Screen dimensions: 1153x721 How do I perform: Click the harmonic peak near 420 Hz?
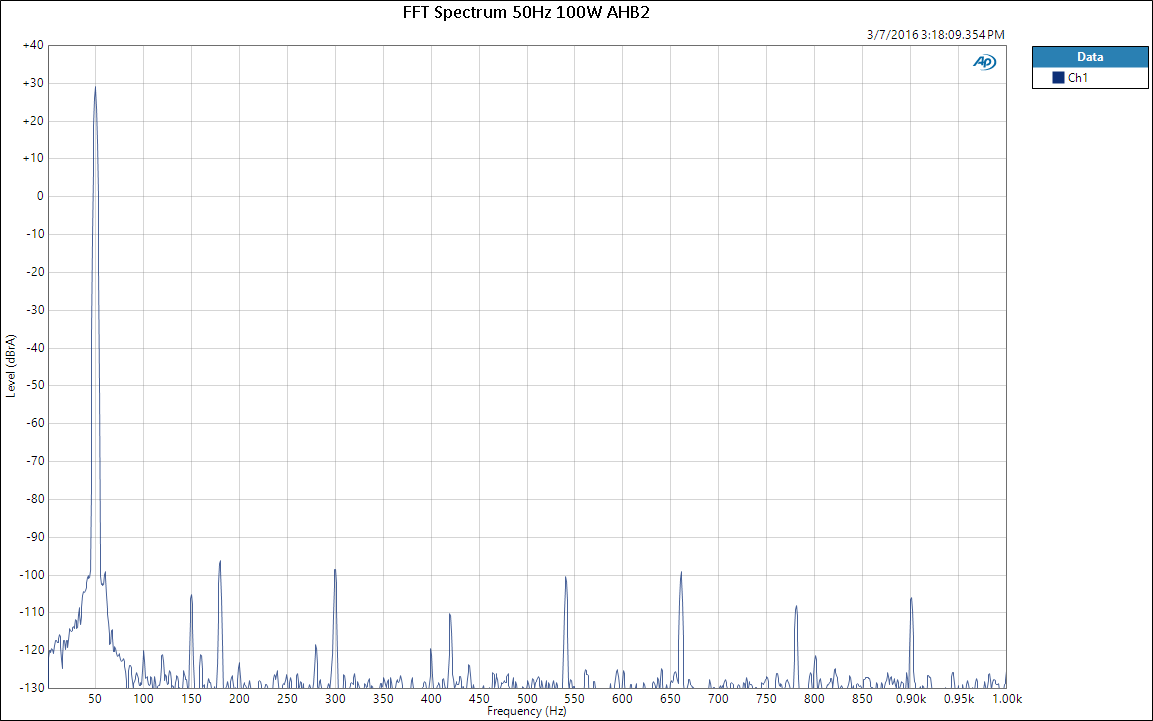[450, 614]
